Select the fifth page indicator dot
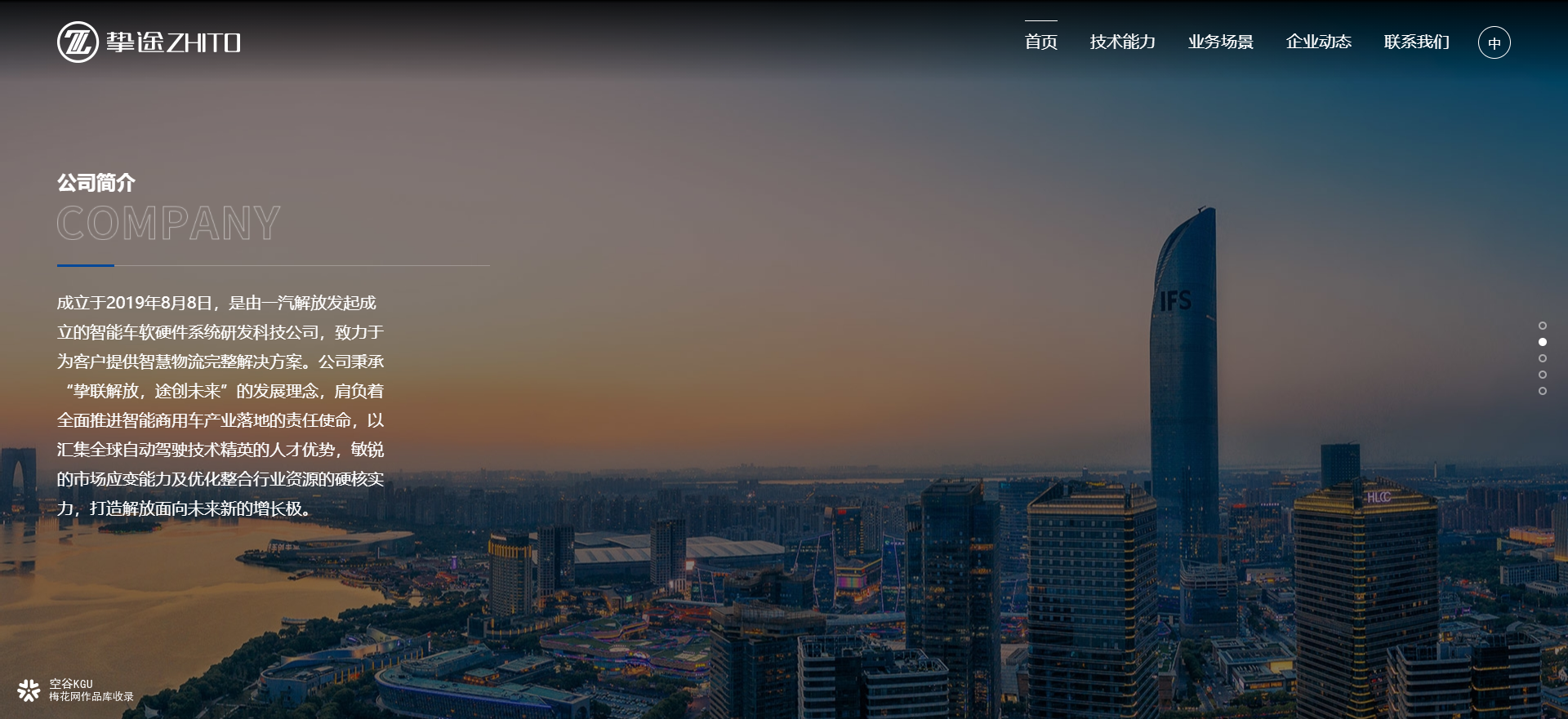 coord(1543,391)
